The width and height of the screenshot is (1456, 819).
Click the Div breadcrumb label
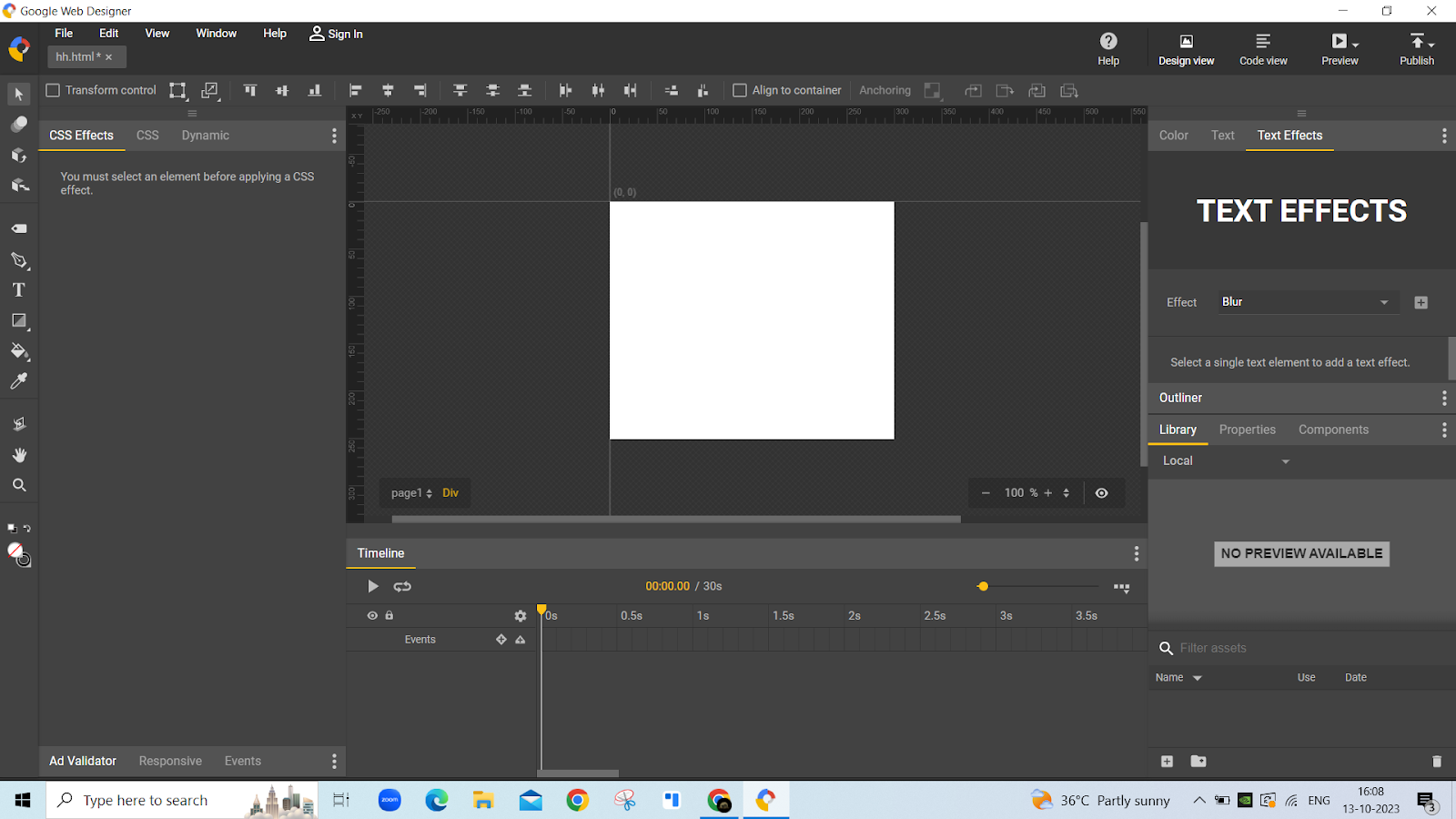pos(450,493)
